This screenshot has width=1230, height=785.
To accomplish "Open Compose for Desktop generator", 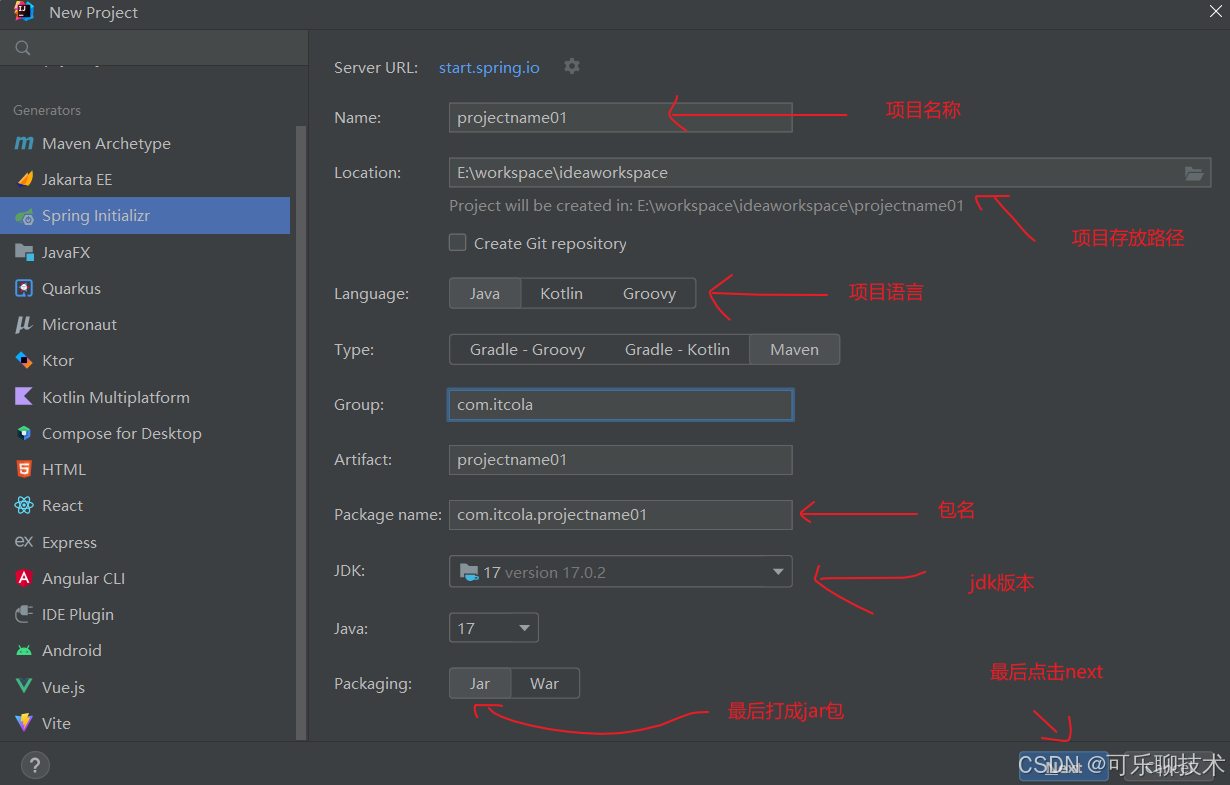I will point(145,433).
